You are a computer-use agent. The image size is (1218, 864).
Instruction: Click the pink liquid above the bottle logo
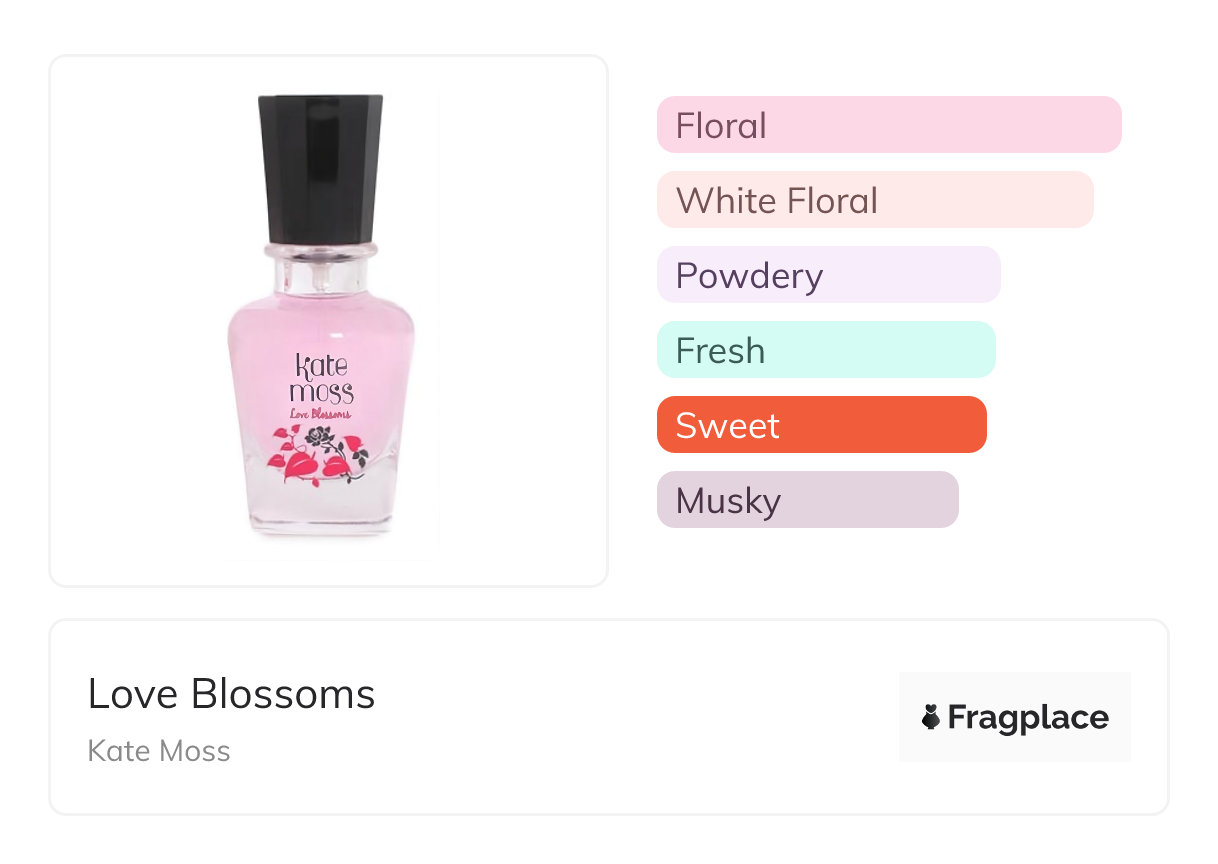(321, 325)
